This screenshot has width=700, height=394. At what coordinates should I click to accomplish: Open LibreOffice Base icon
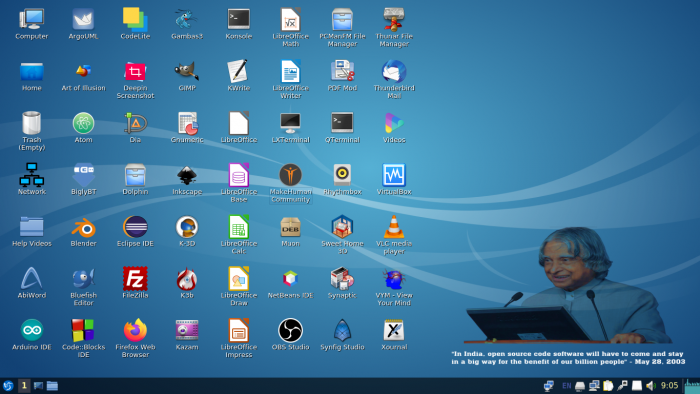click(238, 175)
